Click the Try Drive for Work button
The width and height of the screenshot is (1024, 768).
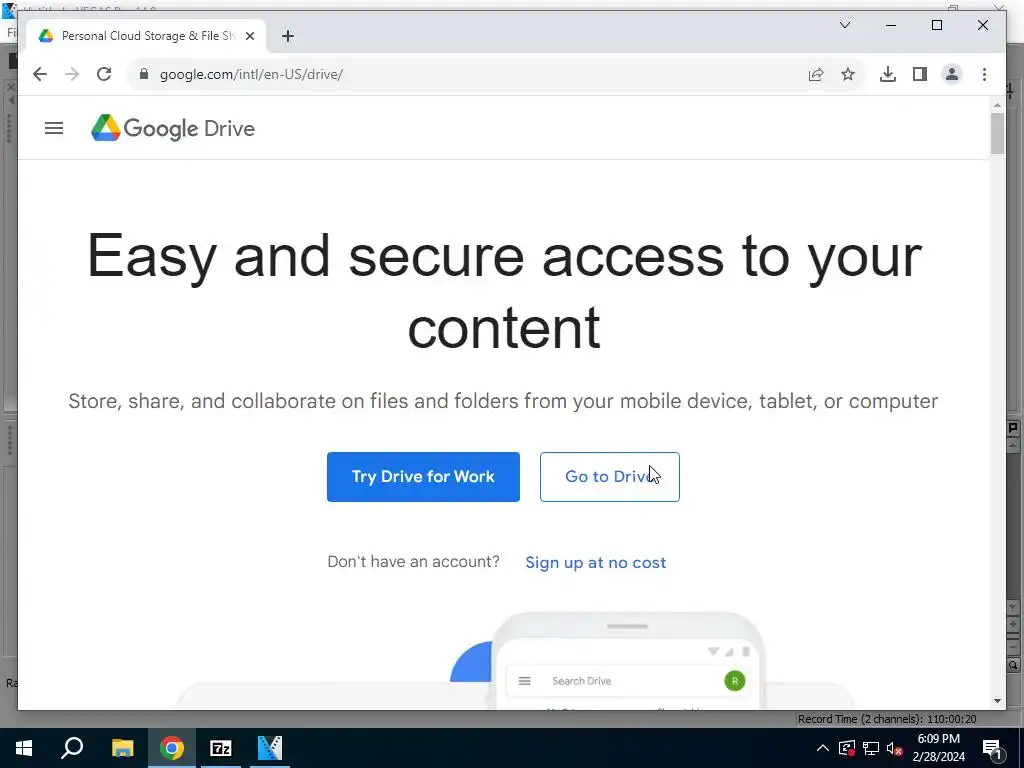(423, 477)
